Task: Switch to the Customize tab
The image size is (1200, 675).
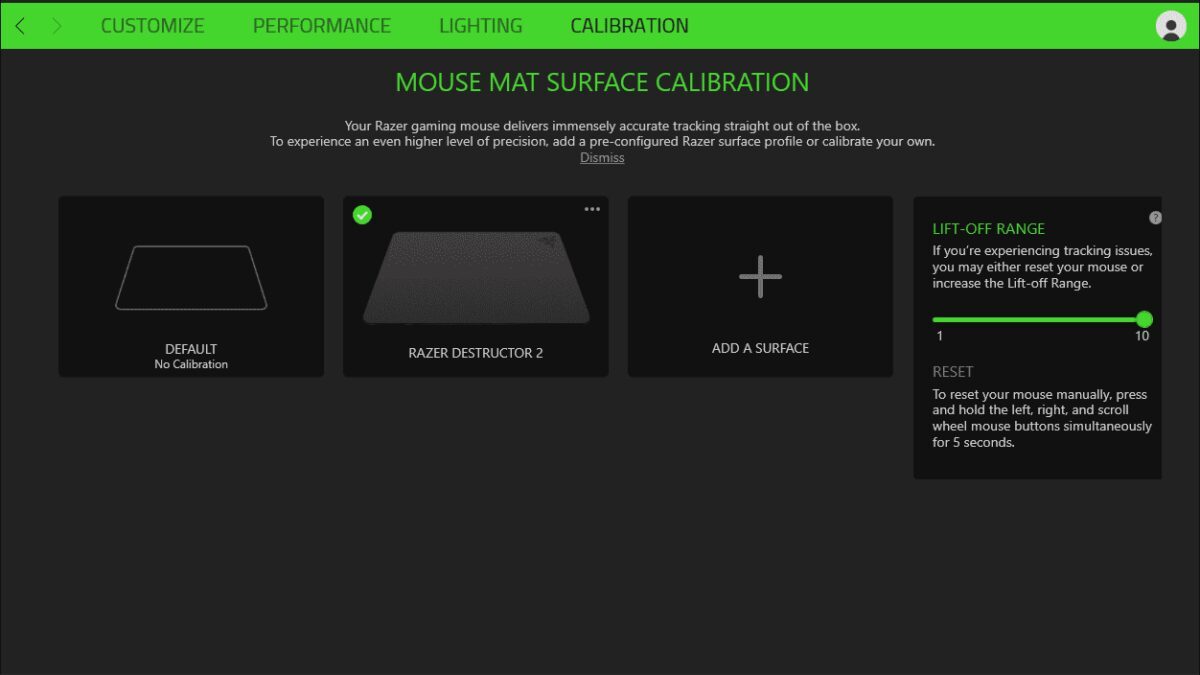Action: (x=153, y=26)
